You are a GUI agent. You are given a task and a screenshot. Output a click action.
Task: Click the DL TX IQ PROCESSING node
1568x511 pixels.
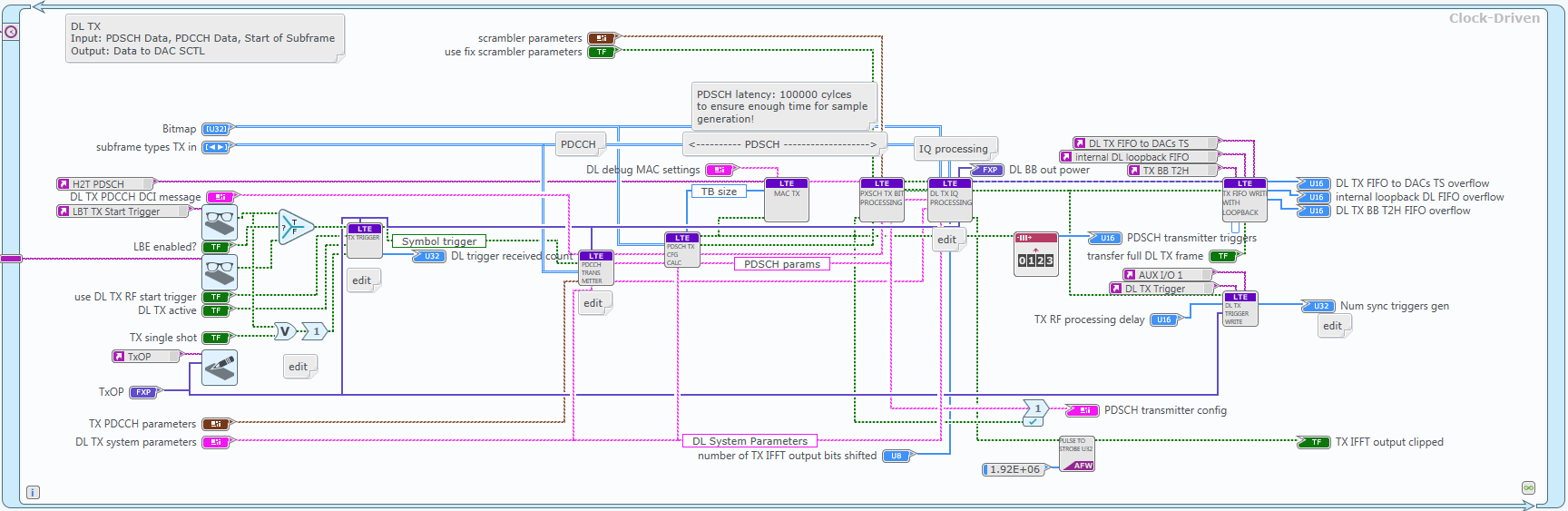point(950,200)
